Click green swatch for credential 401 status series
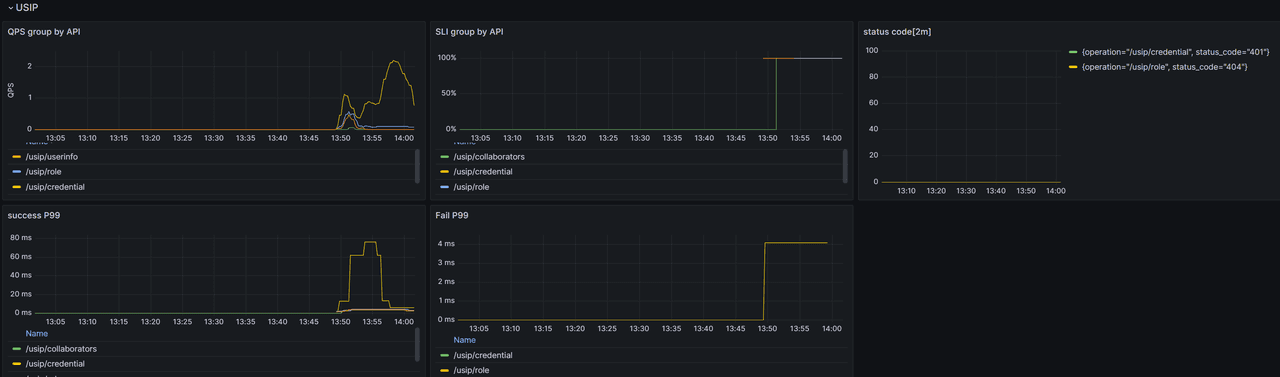The image size is (1280, 377). tap(1073, 51)
